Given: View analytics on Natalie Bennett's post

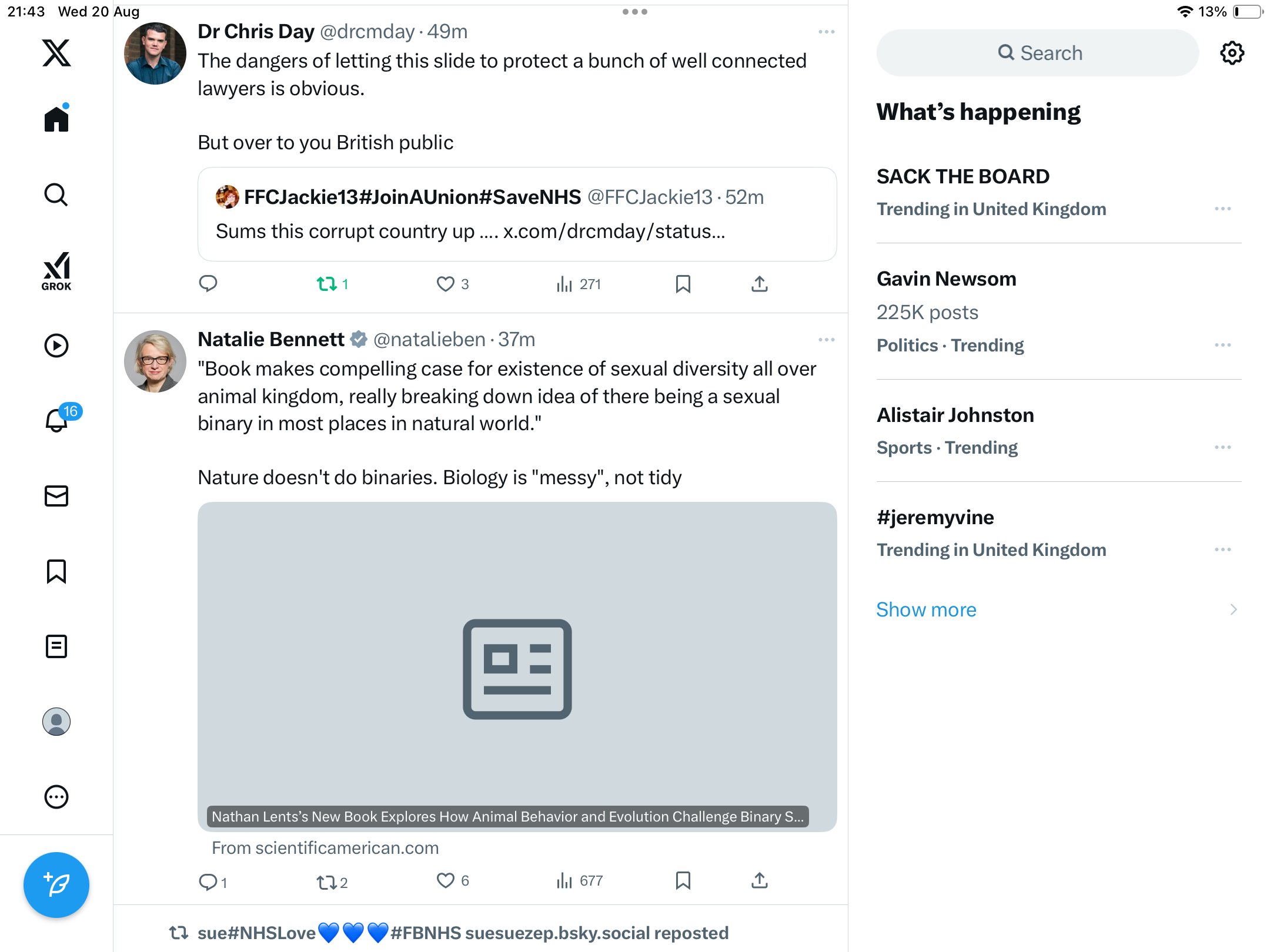Looking at the screenshot, I should tap(579, 880).
